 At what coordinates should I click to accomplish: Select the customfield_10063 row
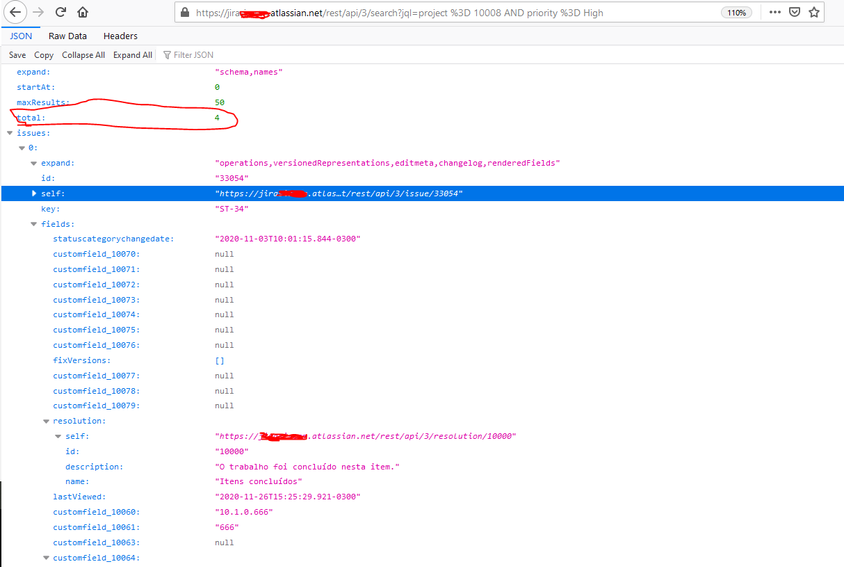point(422,542)
